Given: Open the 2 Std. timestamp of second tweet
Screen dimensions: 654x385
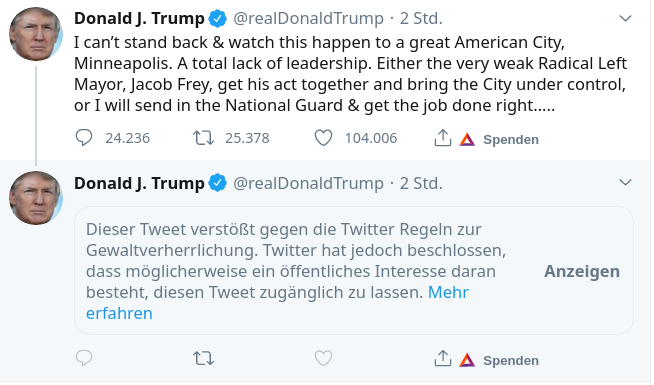Looking at the screenshot, I should point(421,184).
